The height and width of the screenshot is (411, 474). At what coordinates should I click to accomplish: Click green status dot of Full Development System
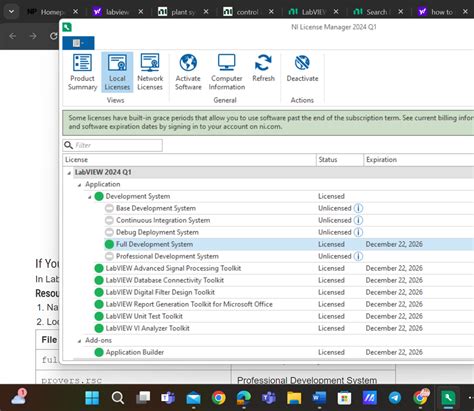coord(109,244)
